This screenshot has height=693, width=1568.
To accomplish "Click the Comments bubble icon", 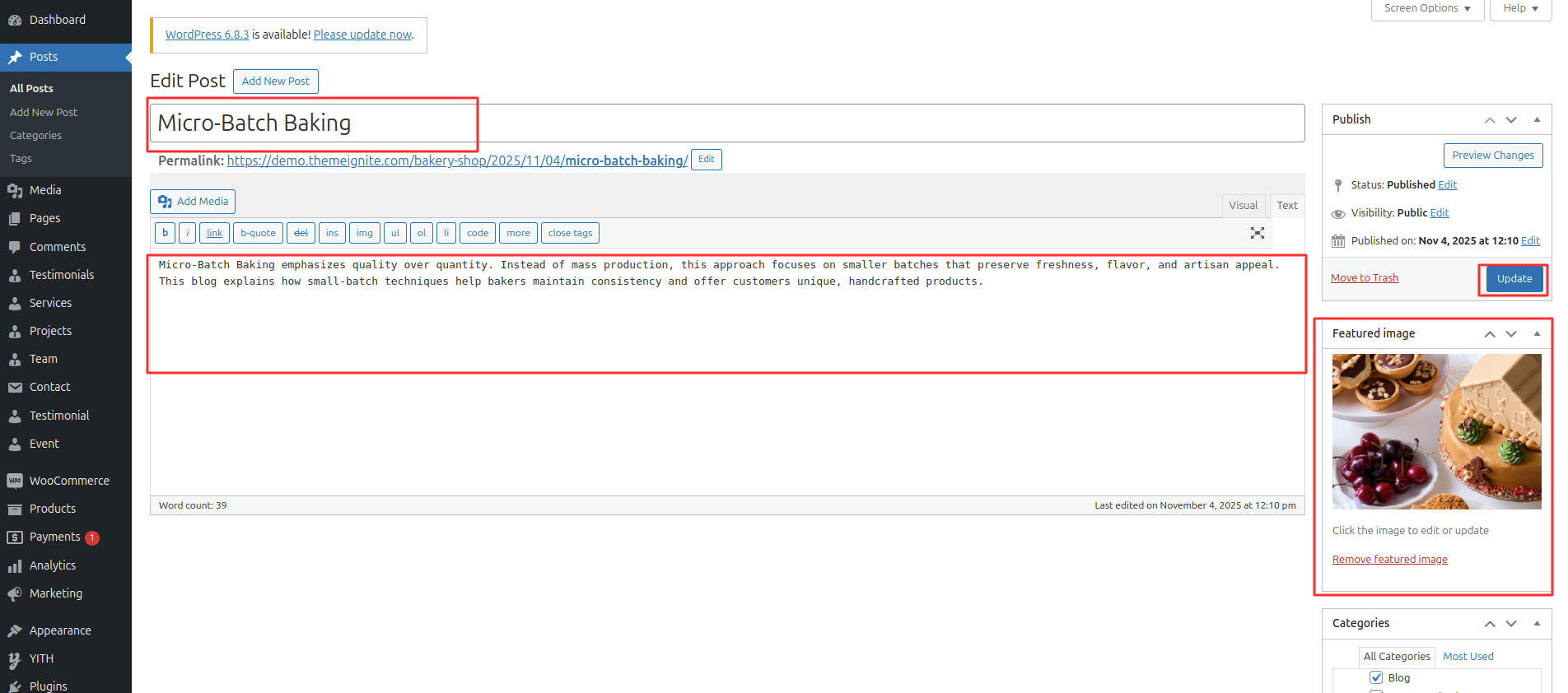I will point(15,247).
